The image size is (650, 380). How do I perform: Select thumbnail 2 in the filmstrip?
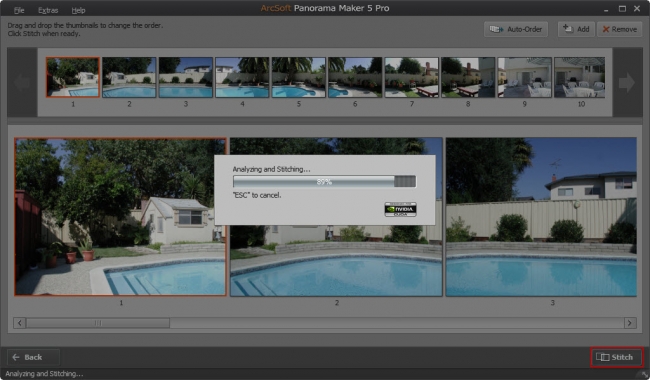coord(129,77)
